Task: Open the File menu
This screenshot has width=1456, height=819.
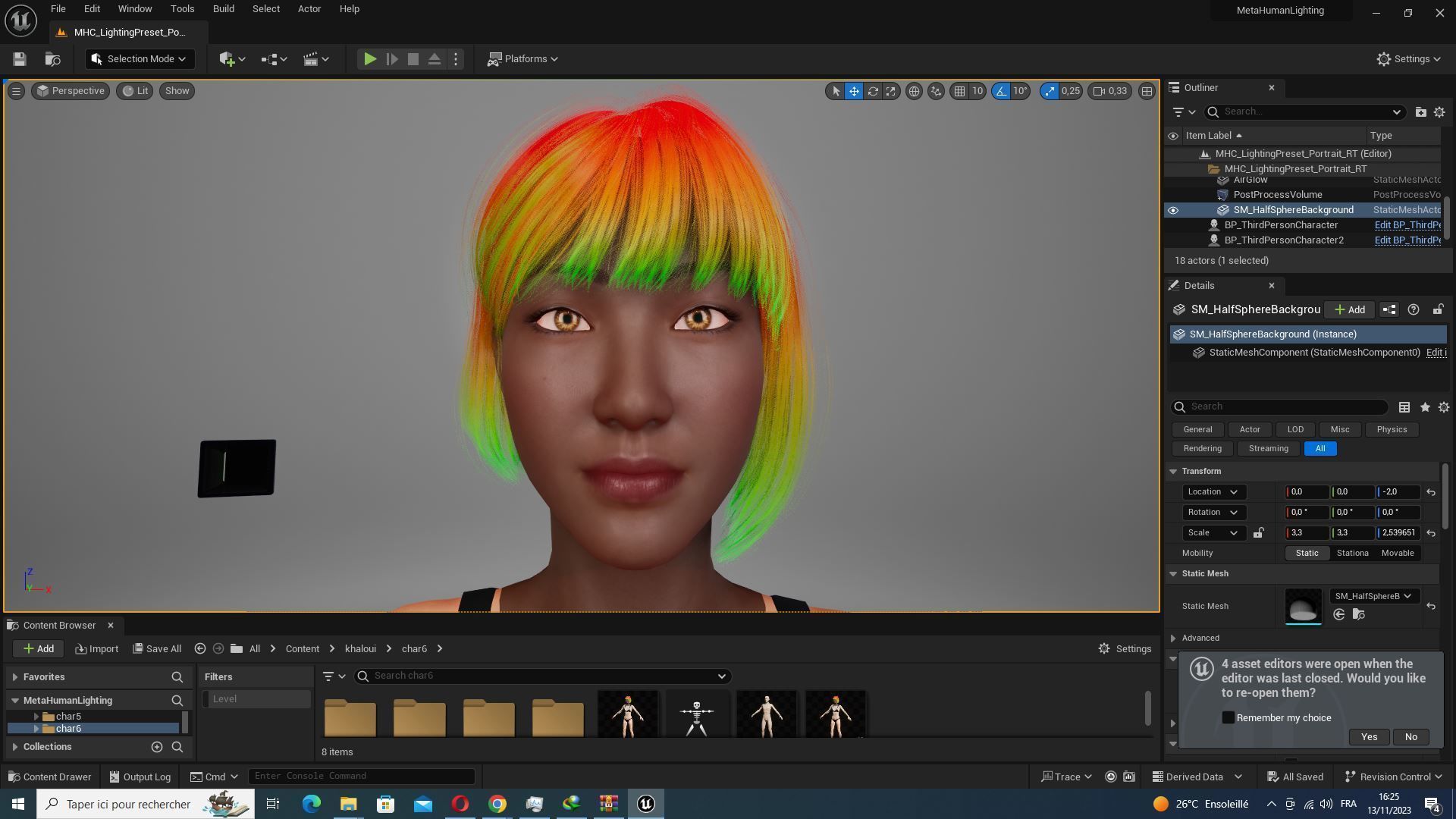Action: [58, 9]
